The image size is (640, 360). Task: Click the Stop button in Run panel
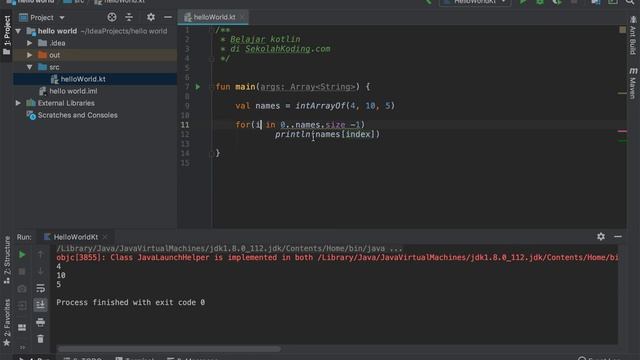[22, 271]
